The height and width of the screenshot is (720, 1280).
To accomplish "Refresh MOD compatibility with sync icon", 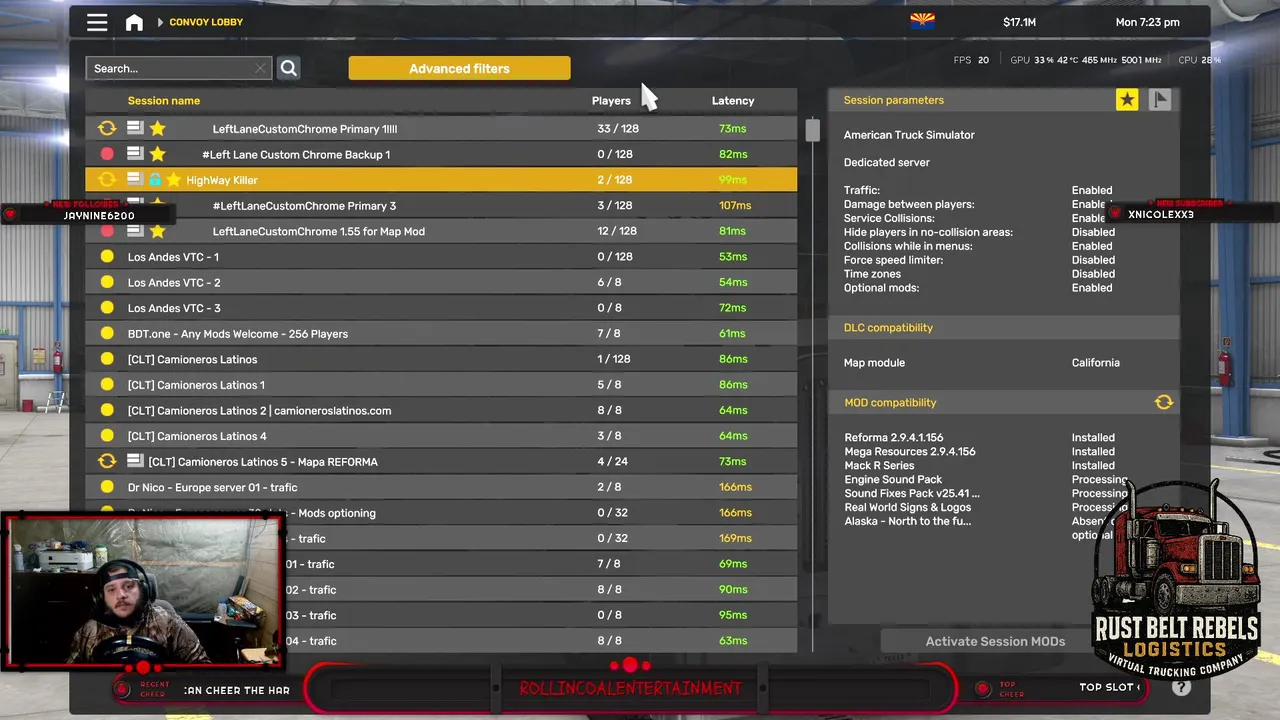I will tap(1163, 402).
